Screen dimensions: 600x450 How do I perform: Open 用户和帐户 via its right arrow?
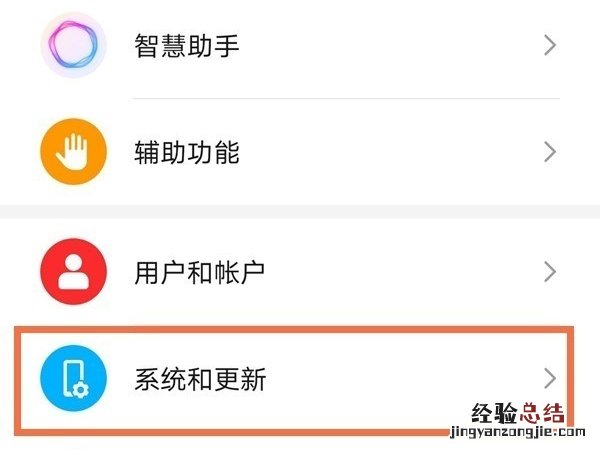[549, 271]
